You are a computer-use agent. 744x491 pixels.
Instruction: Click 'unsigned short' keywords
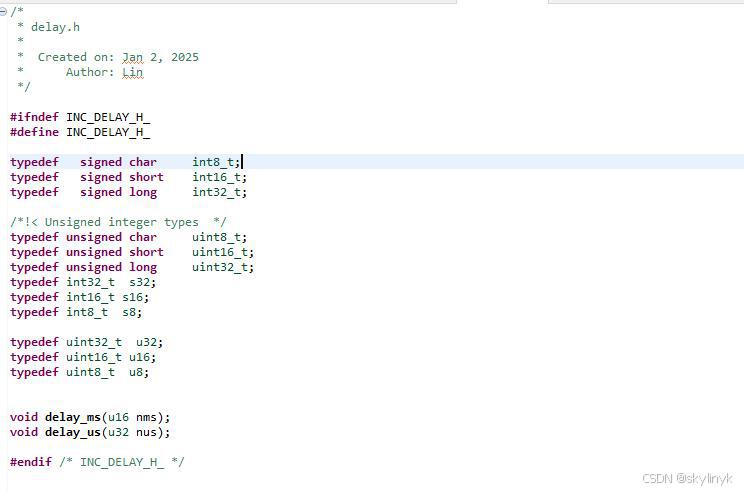point(115,252)
